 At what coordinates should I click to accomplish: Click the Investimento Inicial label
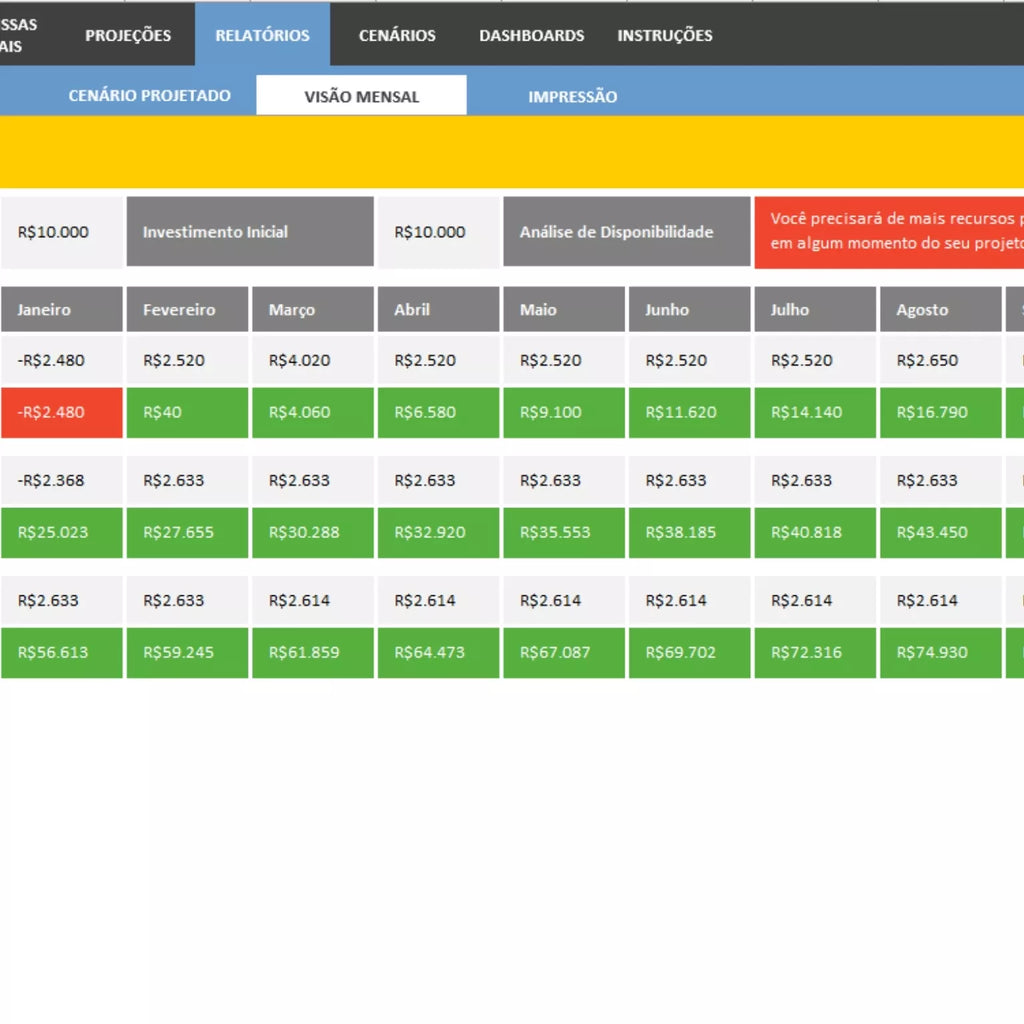click(250, 232)
